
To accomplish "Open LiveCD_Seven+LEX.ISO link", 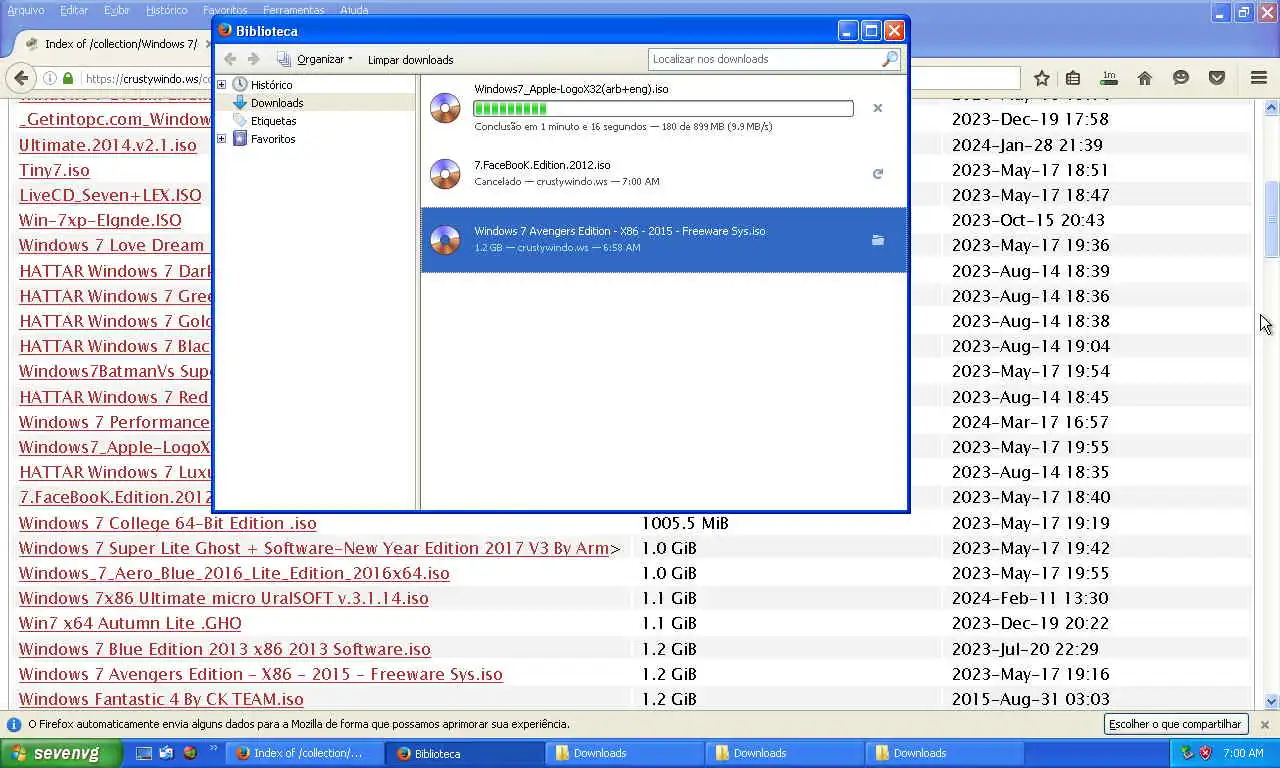I will [x=110, y=195].
